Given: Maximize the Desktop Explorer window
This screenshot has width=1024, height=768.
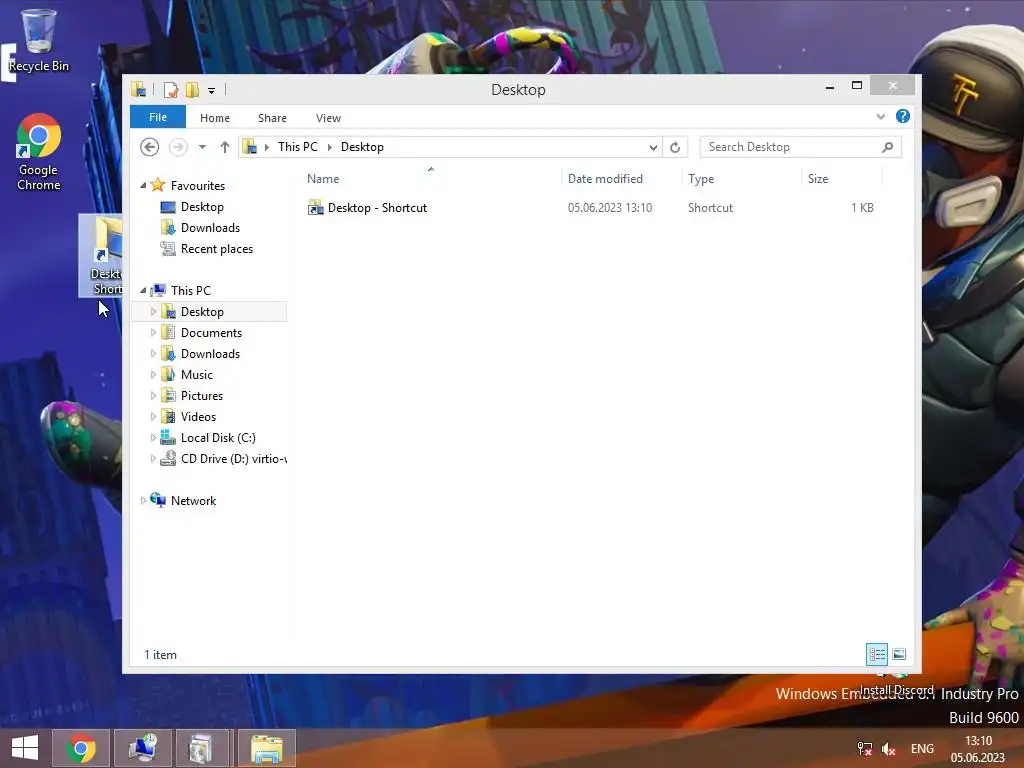Looking at the screenshot, I should 857,86.
